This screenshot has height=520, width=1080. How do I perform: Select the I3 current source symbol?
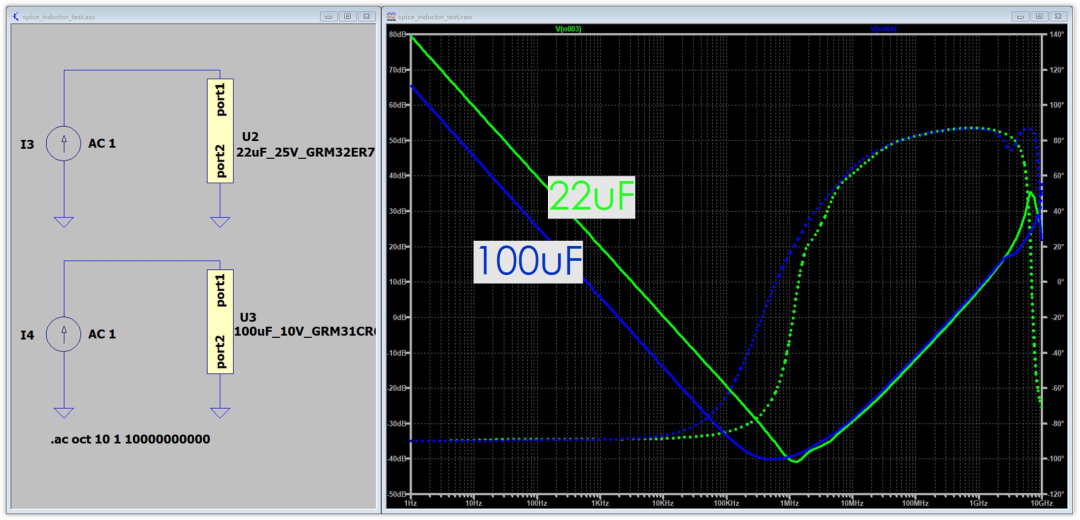click(x=63, y=144)
